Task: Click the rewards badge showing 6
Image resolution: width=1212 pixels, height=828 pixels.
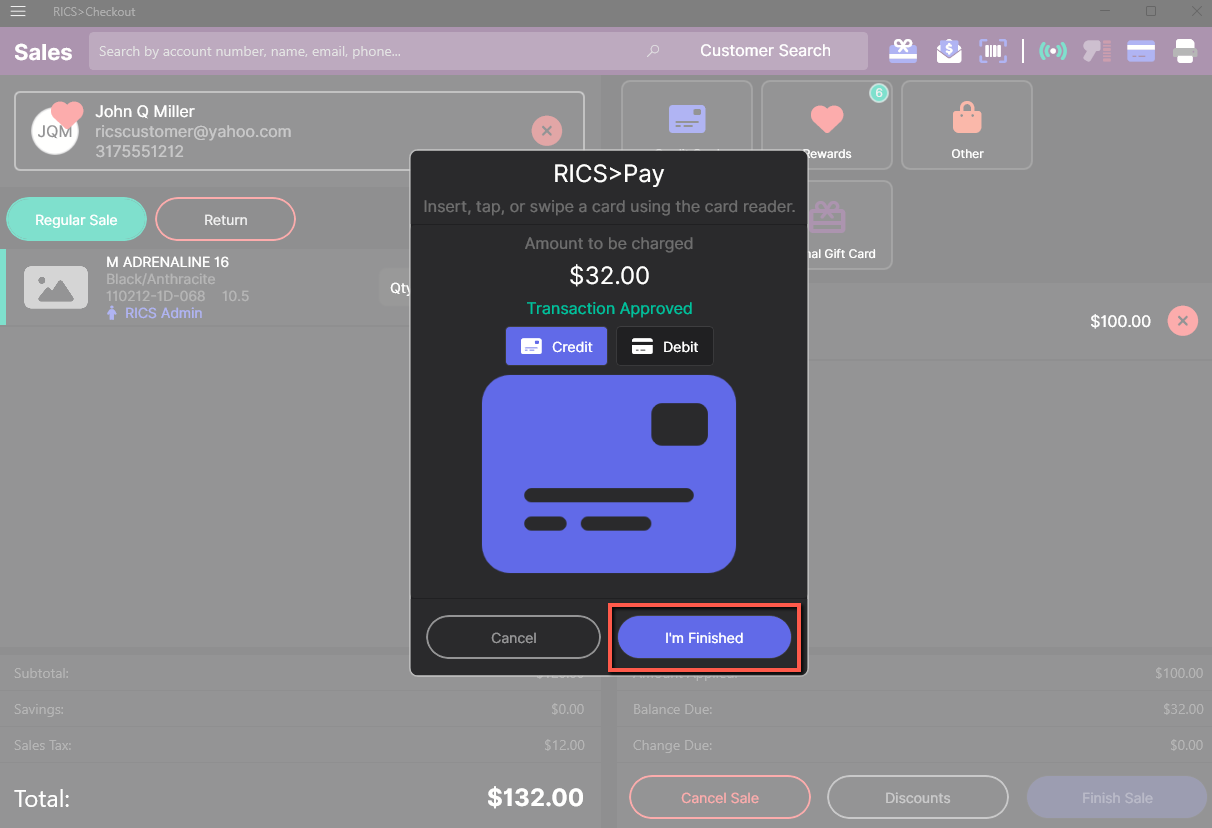Action: click(x=878, y=93)
